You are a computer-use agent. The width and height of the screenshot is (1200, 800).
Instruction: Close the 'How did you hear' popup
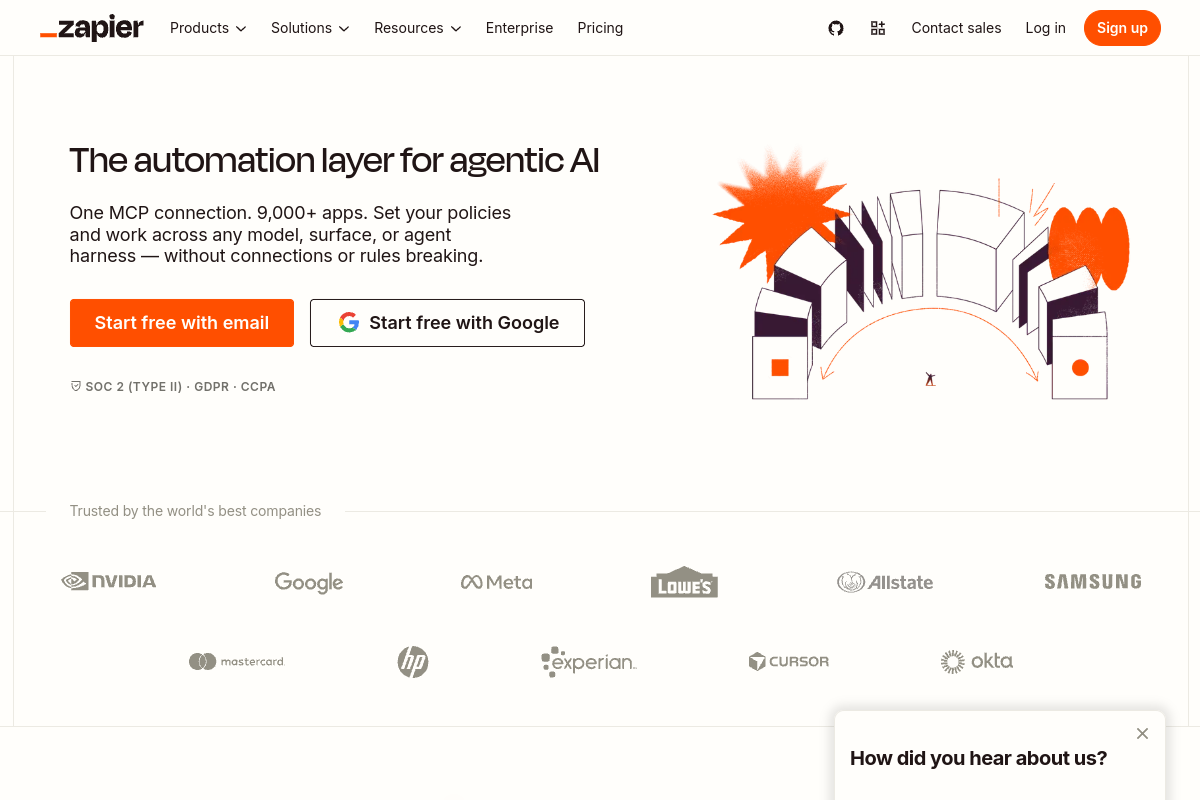[1142, 733]
